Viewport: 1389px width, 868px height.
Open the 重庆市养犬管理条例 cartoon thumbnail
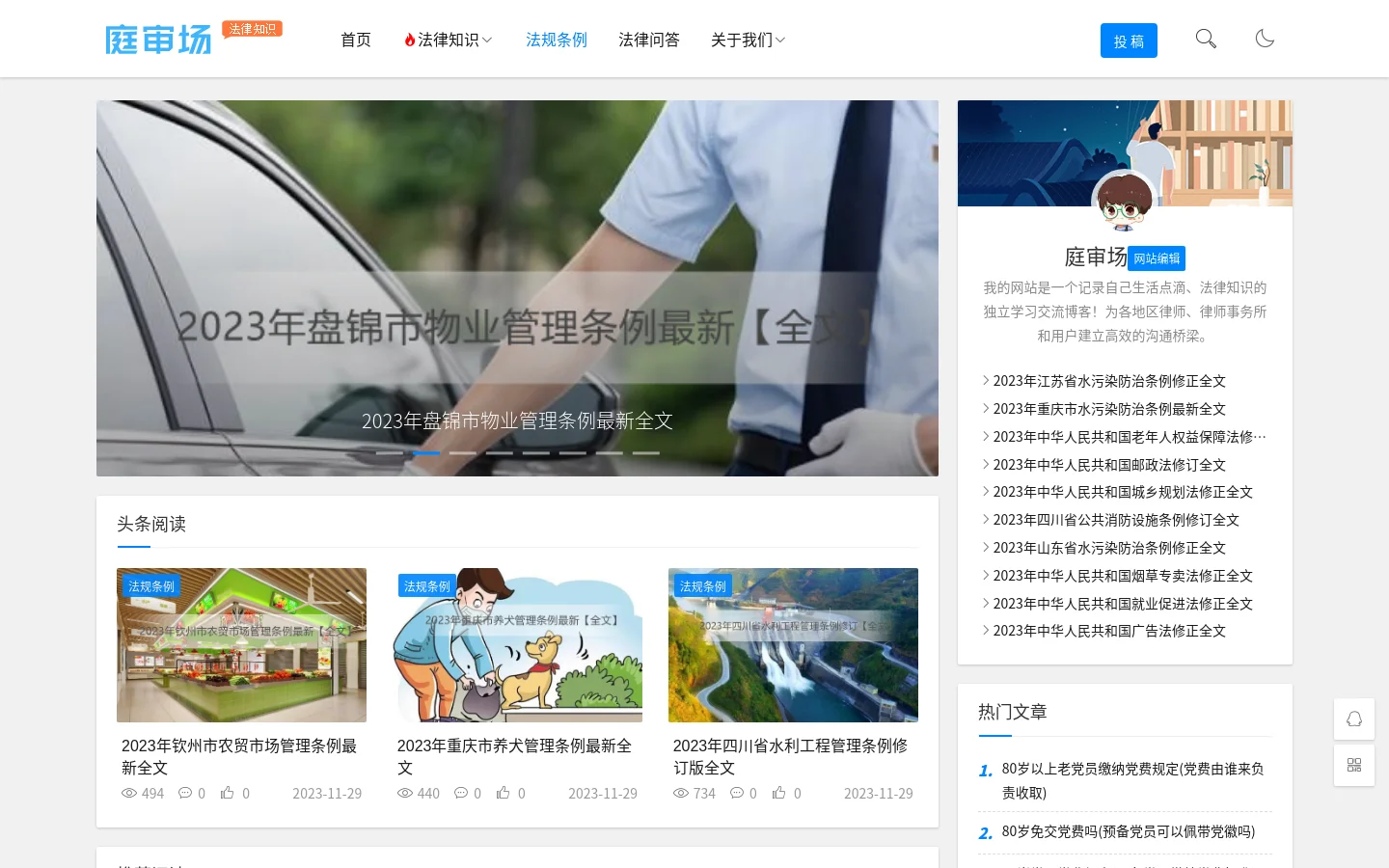[x=517, y=645]
